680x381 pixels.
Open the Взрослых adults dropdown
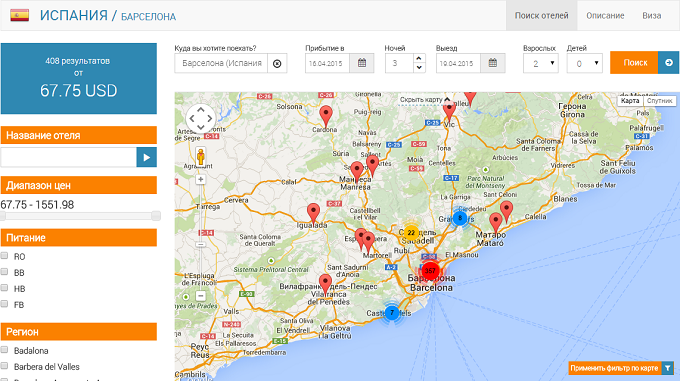[x=540, y=63]
